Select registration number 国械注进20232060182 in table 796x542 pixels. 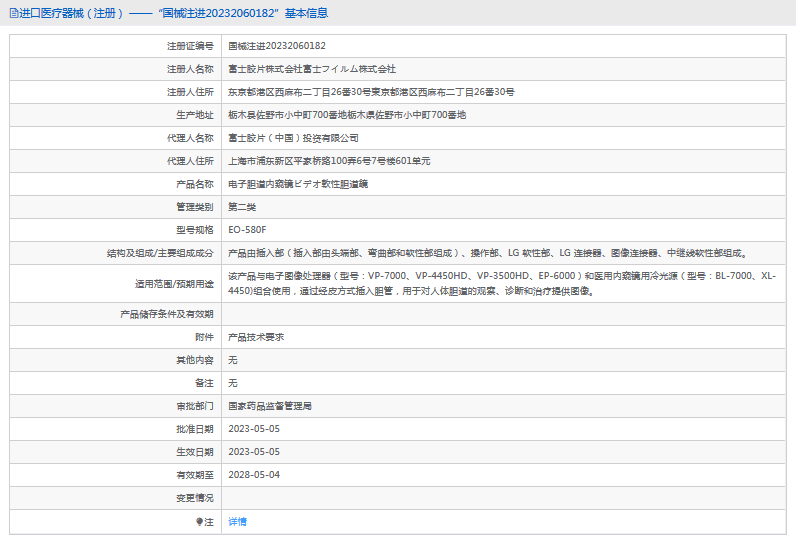pos(277,46)
